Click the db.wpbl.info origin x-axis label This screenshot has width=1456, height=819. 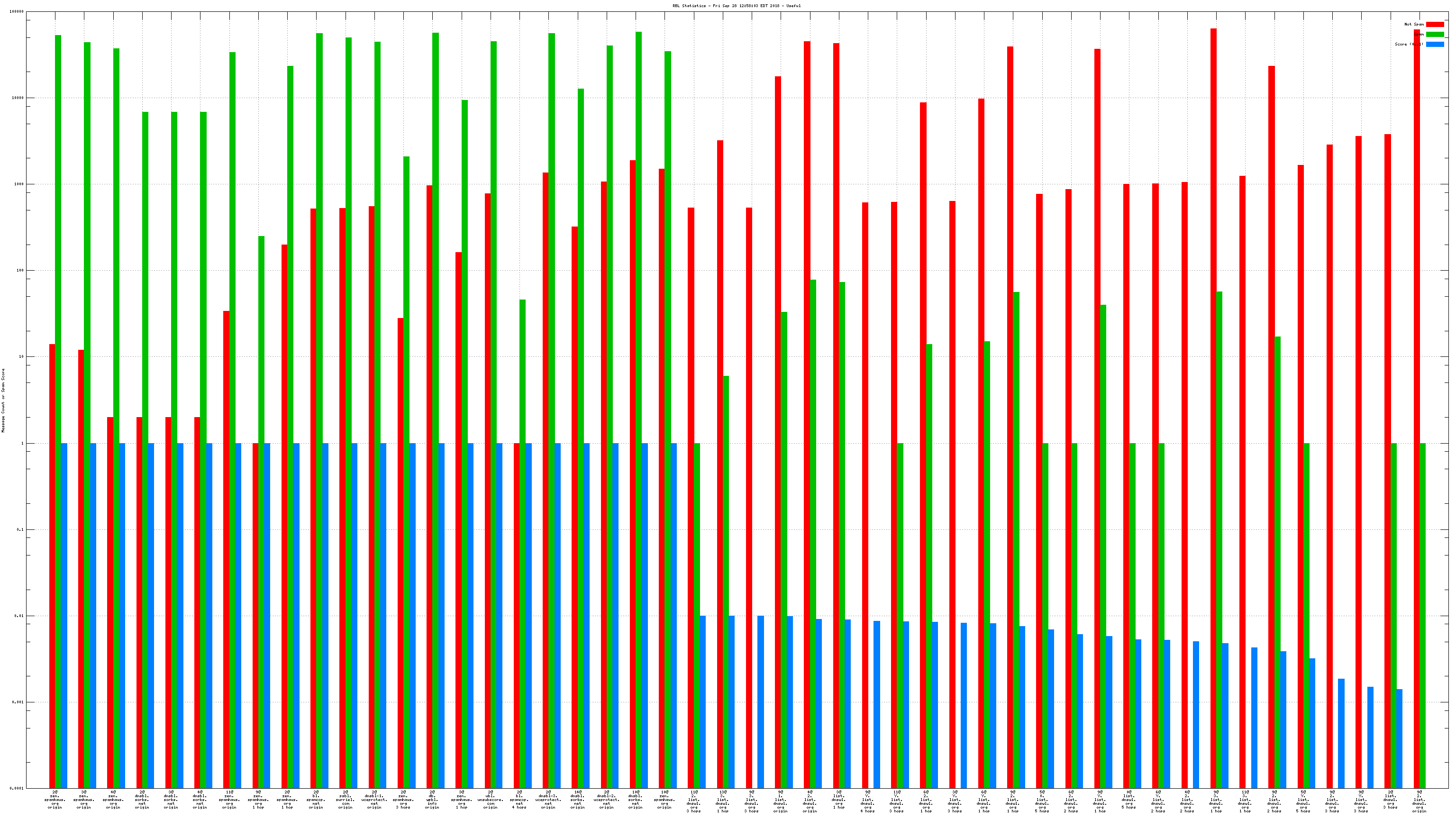432,800
